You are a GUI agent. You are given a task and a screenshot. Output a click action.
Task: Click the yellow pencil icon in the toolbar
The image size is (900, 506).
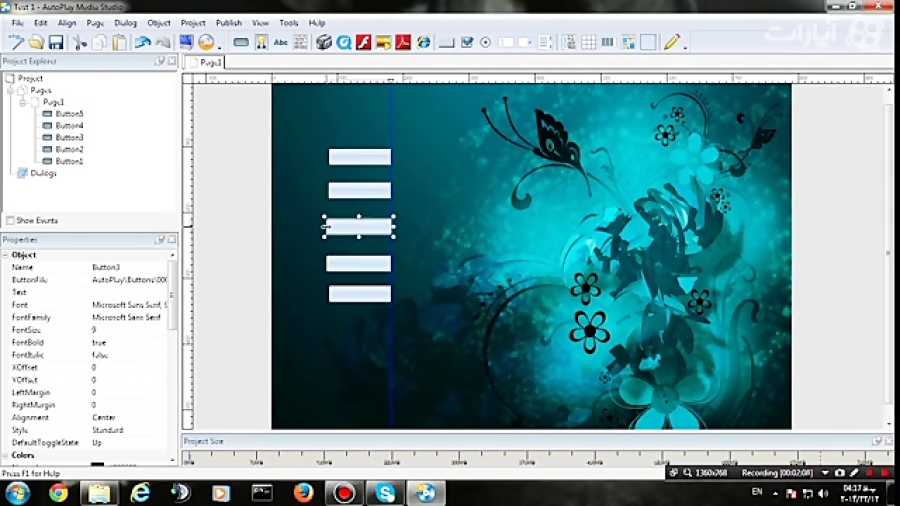point(671,42)
